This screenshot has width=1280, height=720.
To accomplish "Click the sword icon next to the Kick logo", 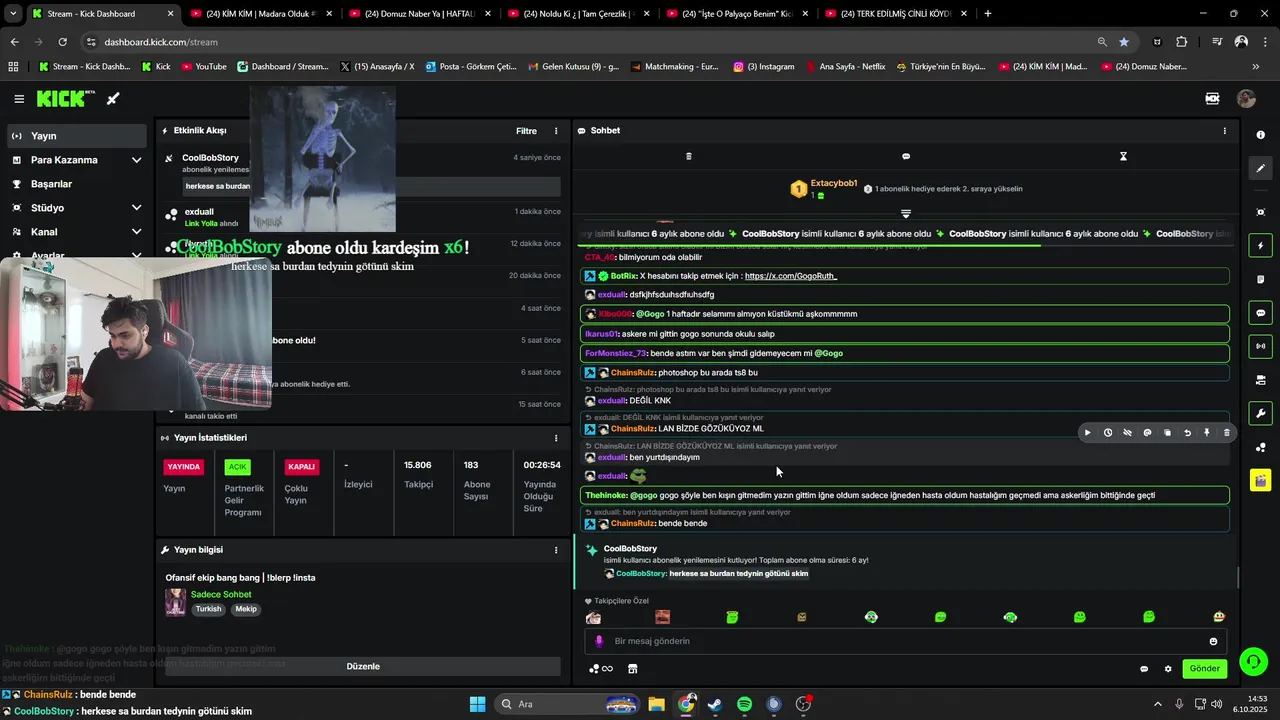I will point(113,99).
